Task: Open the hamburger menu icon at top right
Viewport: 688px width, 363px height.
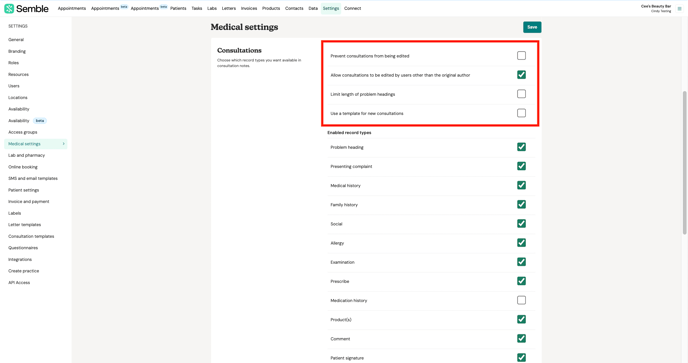Action: [680, 9]
